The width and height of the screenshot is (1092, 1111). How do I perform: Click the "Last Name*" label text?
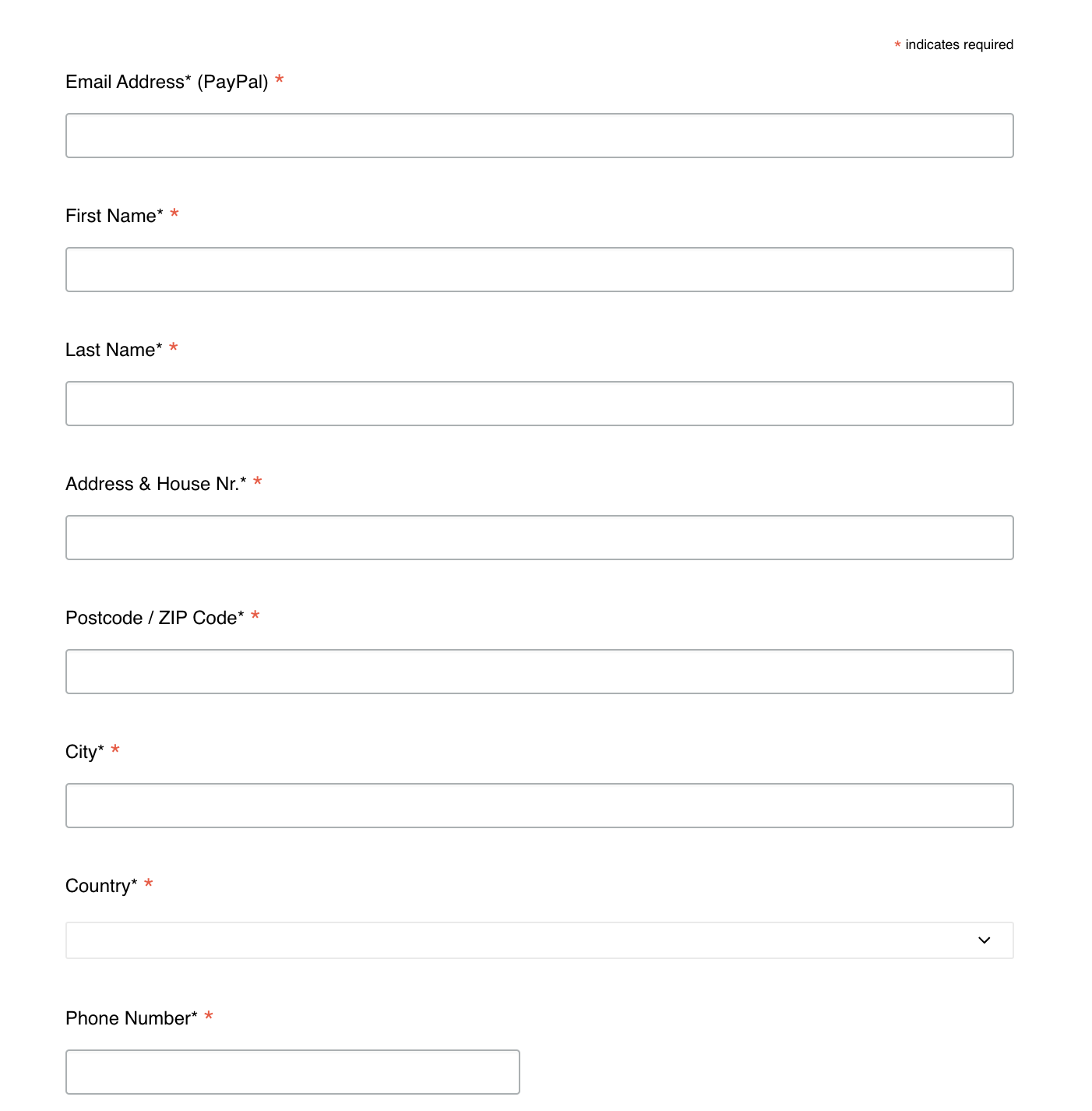tap(114, 350)
